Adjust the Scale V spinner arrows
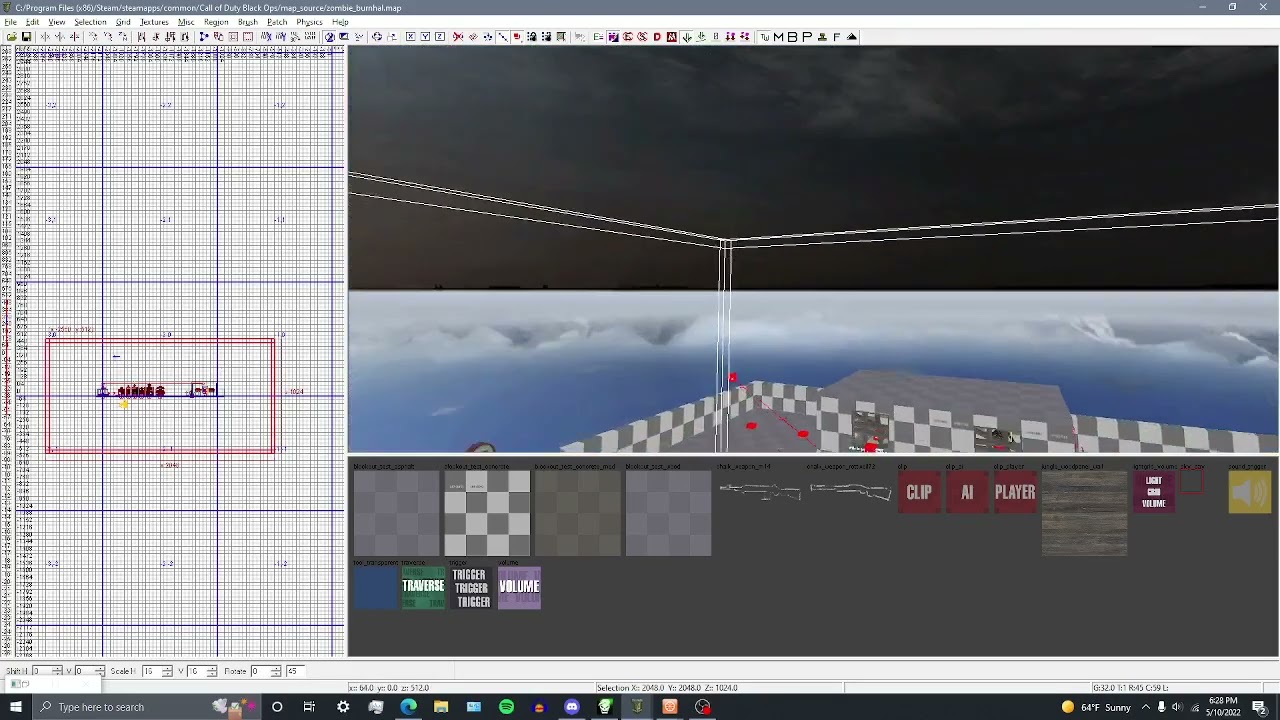Screen dimensions: 1280x720 pyautogui.click(x=212, y=671)
